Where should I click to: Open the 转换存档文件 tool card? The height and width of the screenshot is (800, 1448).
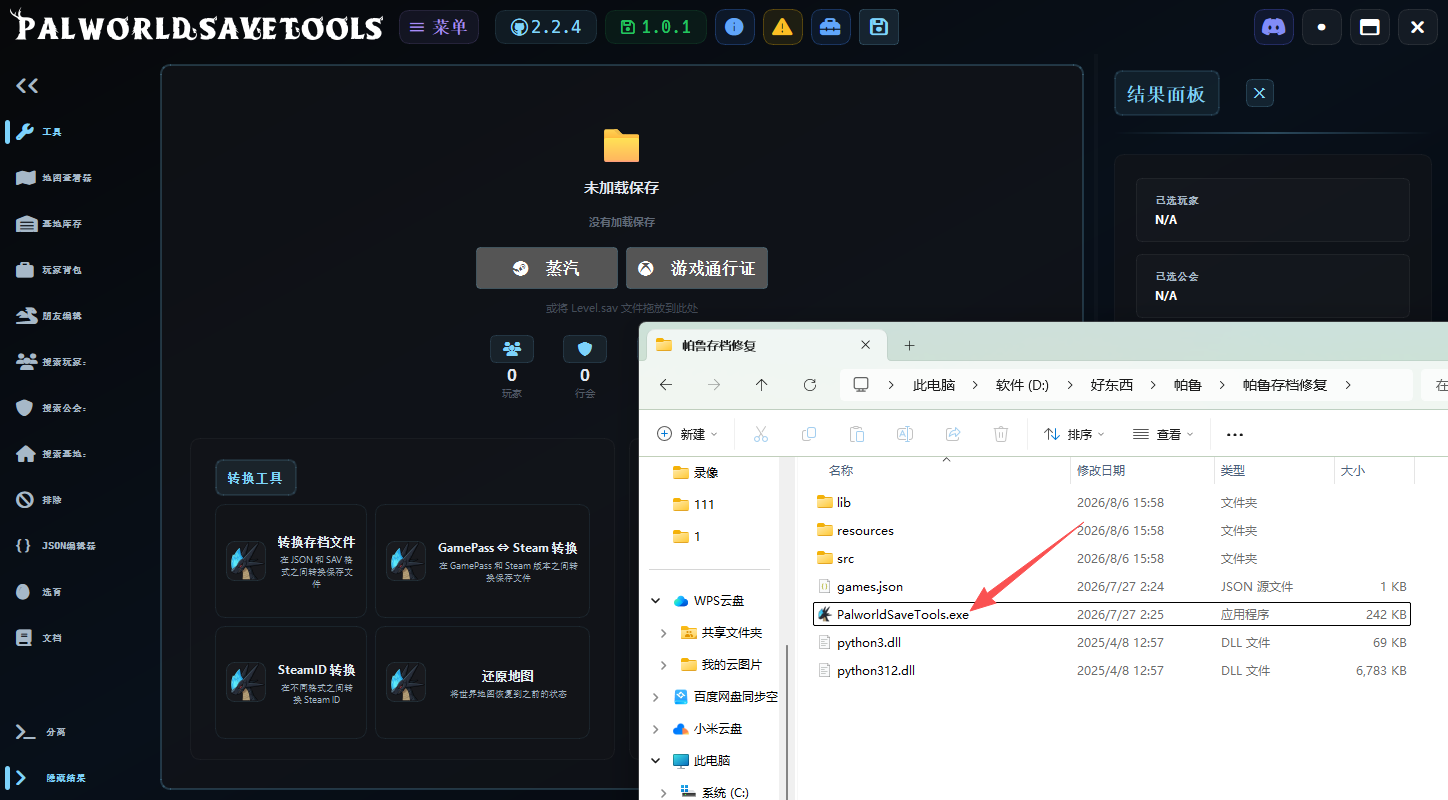click(x=291, y=561)
